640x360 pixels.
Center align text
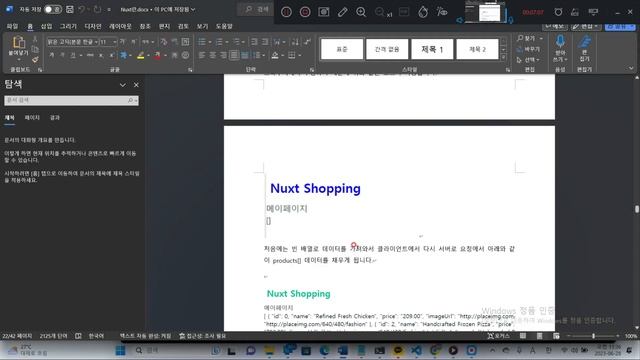click(213, 55)
